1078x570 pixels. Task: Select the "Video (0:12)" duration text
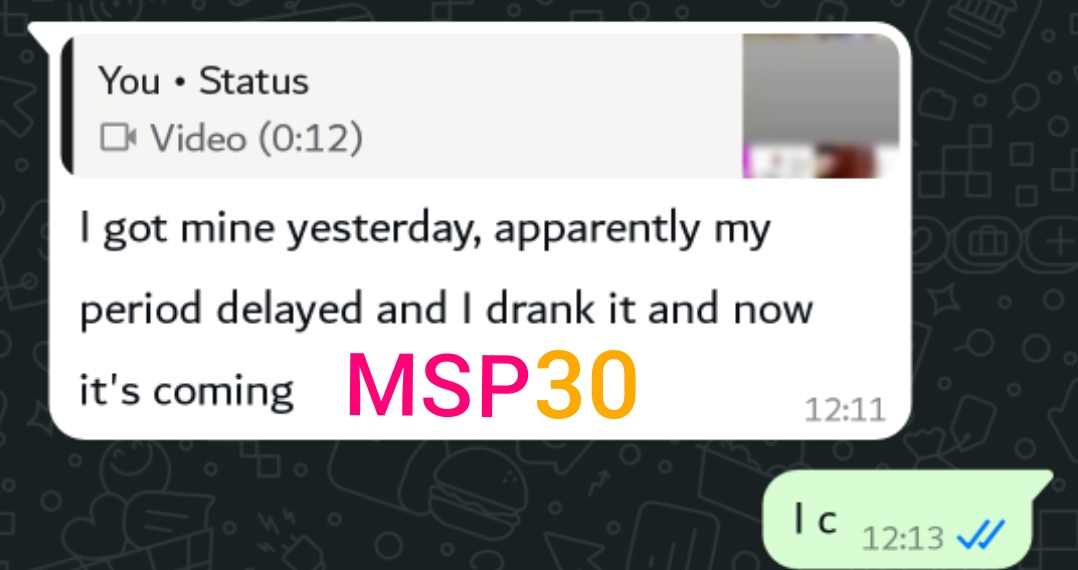pyautogui.click(x=256, y=138)
